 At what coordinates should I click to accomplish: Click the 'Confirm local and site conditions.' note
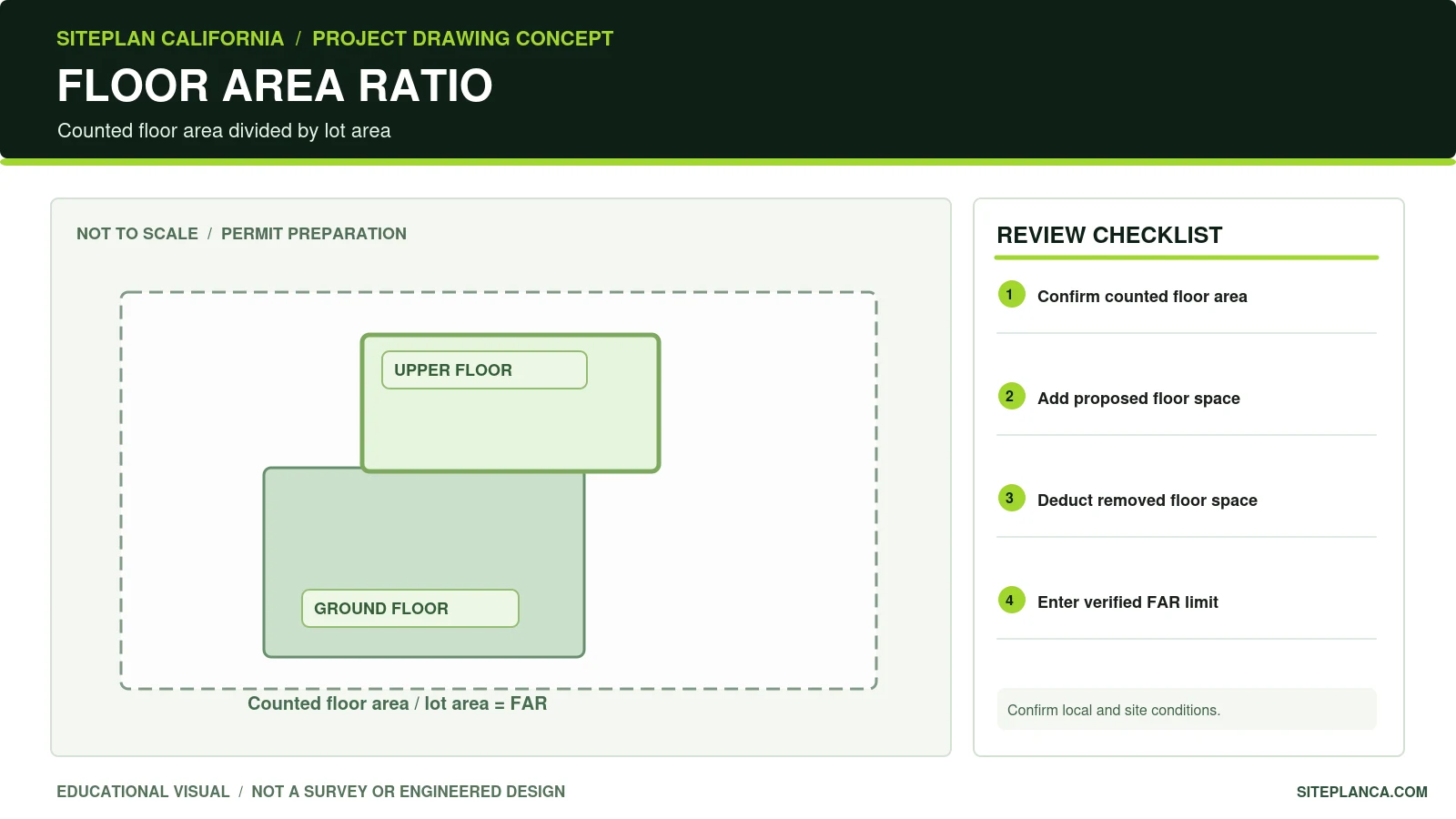1187,710
